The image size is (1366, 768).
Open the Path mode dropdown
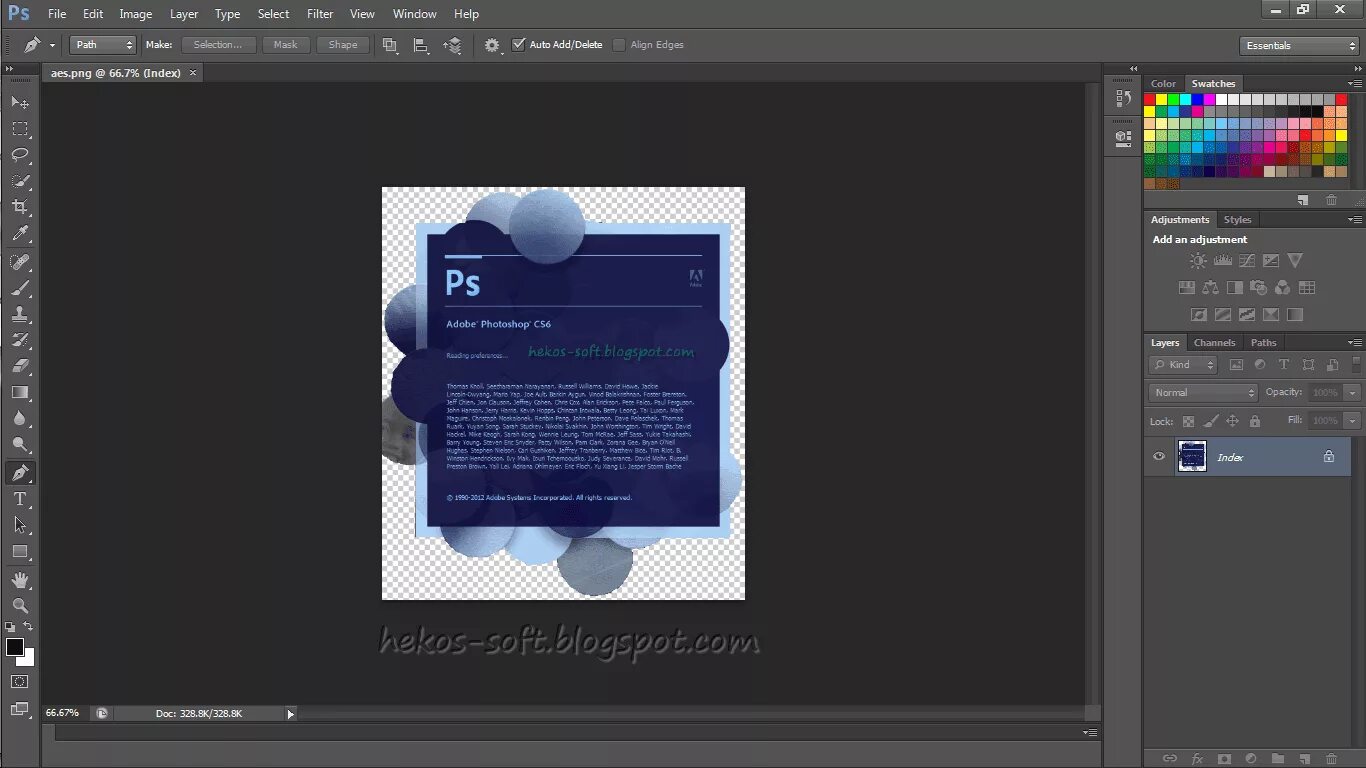click(101, 44)
